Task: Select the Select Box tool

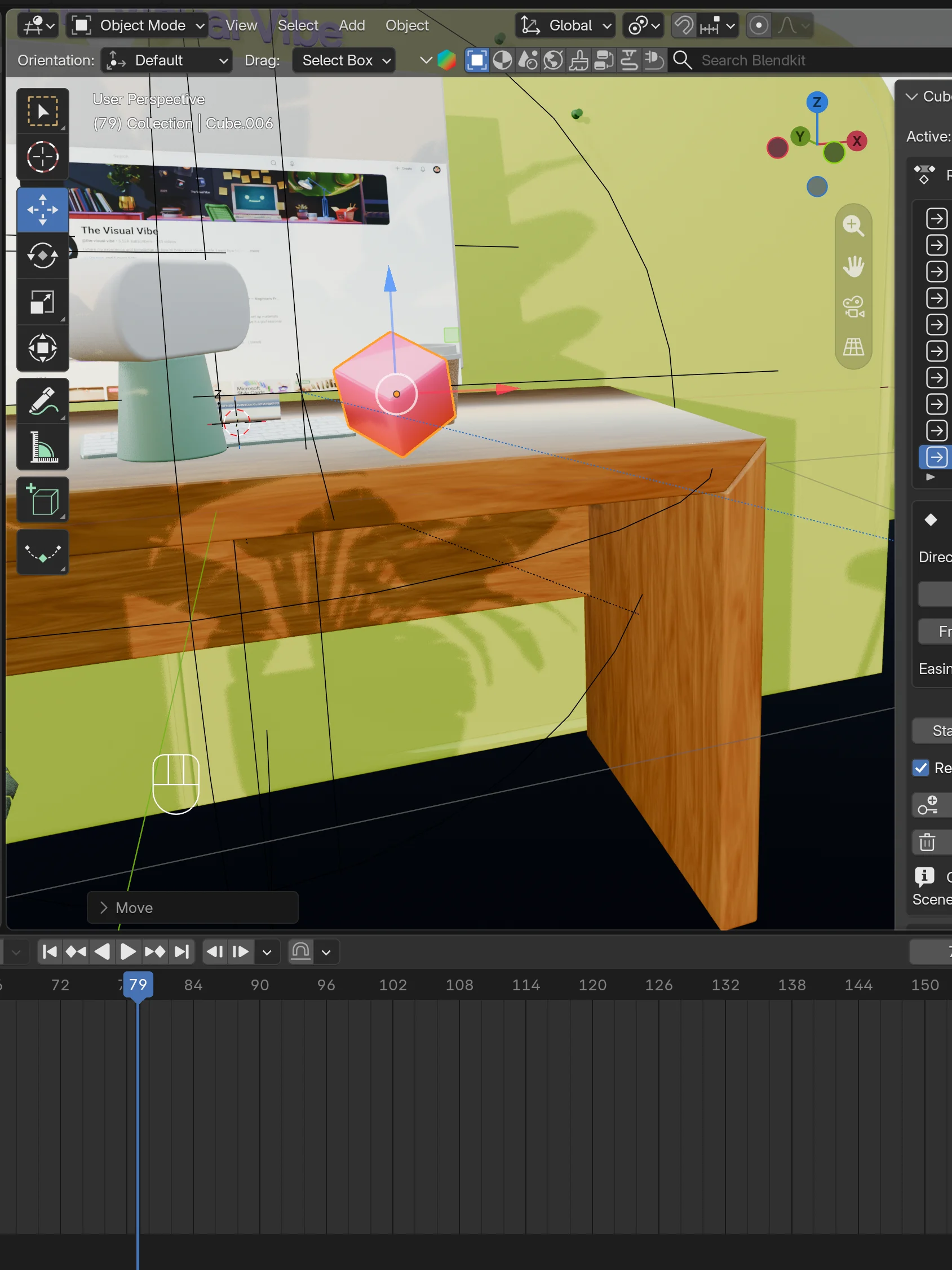Action: pos(42,111)
